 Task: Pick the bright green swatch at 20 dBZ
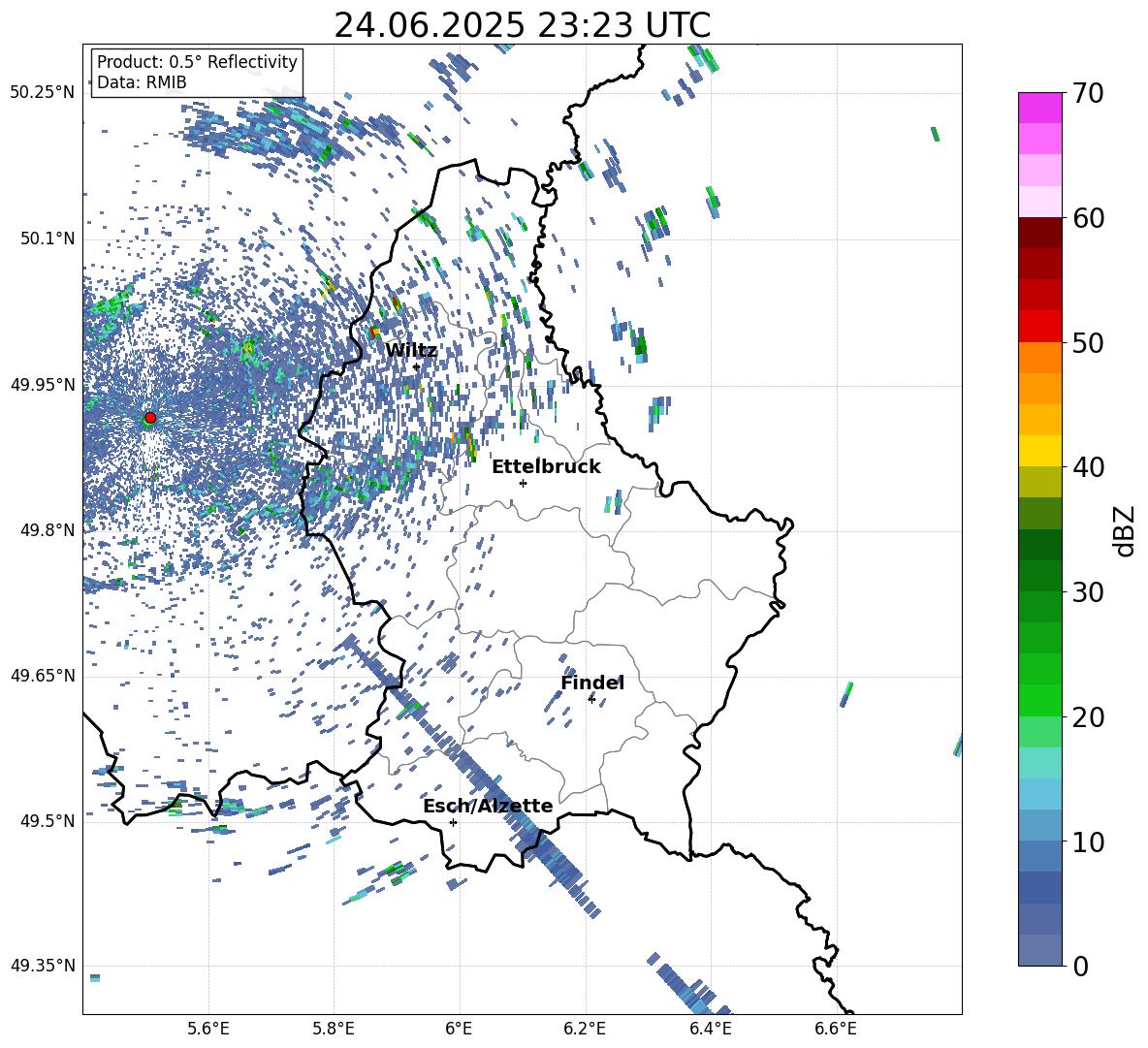[1039, 700]
